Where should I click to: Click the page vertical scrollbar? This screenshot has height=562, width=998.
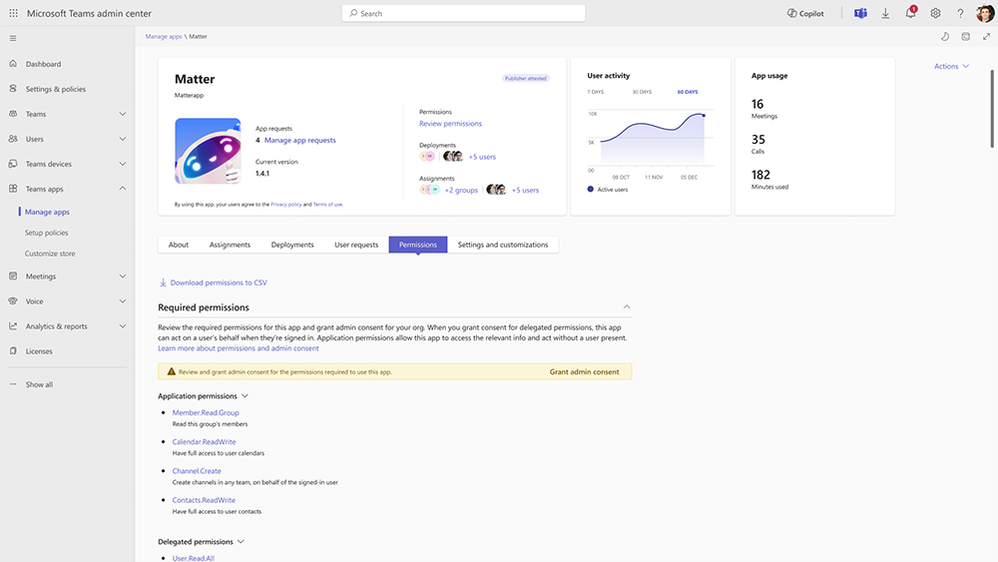992,108
